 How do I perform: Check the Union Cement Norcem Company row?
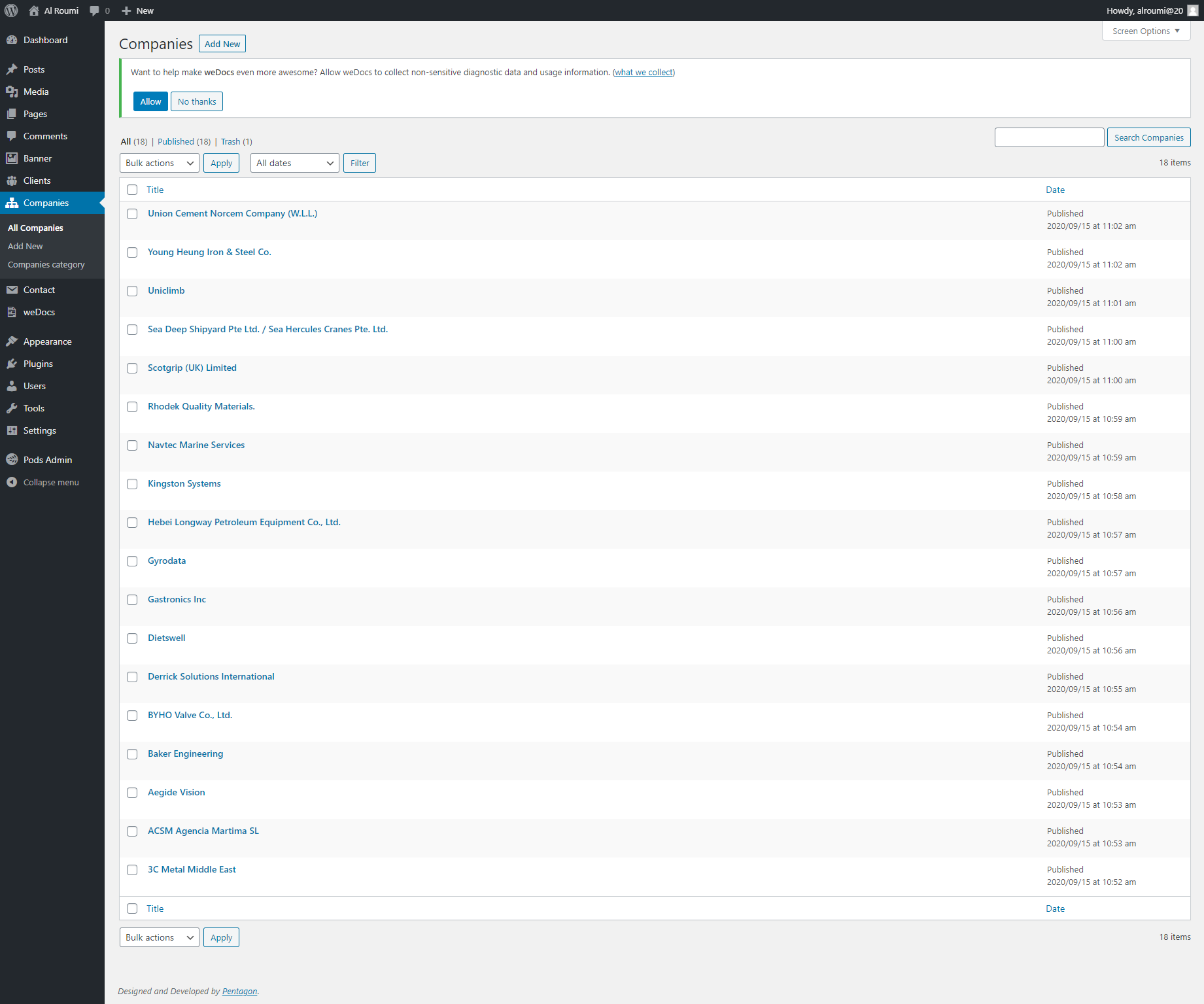point(132,214)
